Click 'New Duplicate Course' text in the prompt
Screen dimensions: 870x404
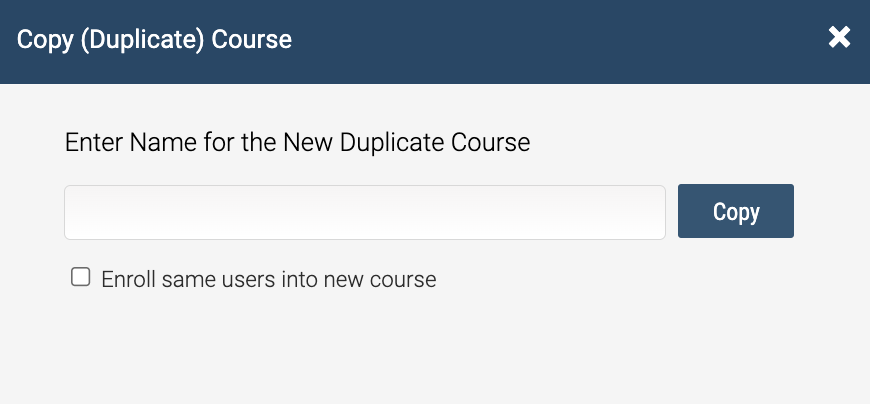pyautogui.click(x=407, y=143)
